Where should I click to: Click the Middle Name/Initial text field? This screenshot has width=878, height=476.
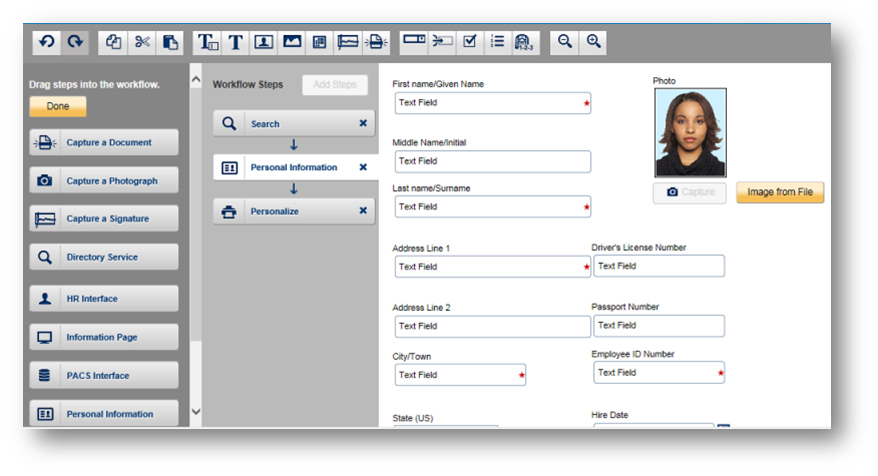point(493,161)
